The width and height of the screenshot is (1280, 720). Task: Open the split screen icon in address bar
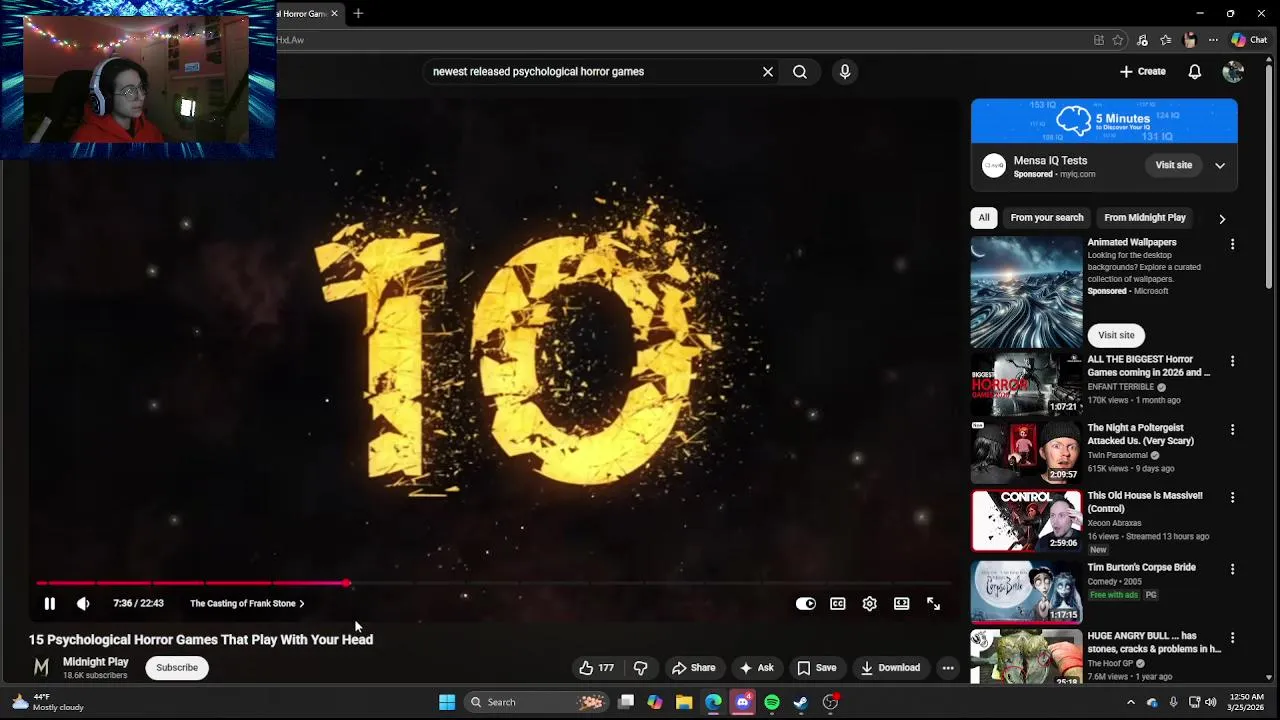point(1099,40)
